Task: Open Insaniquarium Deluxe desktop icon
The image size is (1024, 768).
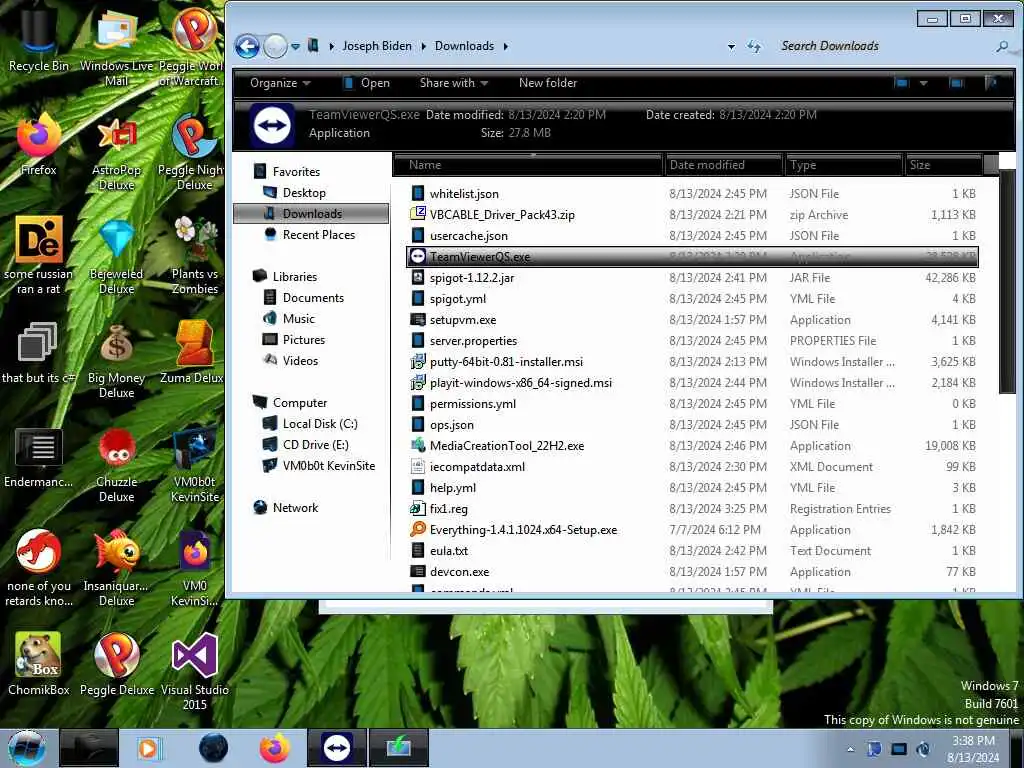Action: tap(116, 568)
